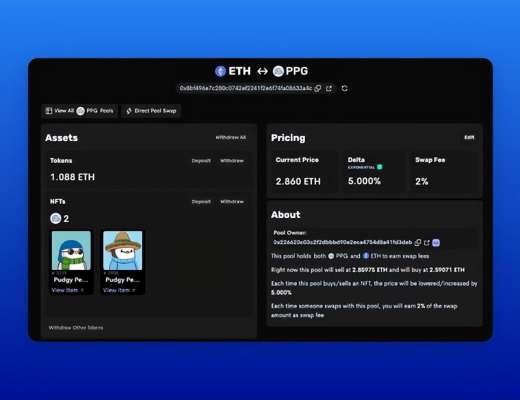
Task: Click the purple badge after owner address
Action: pos(436,243)
